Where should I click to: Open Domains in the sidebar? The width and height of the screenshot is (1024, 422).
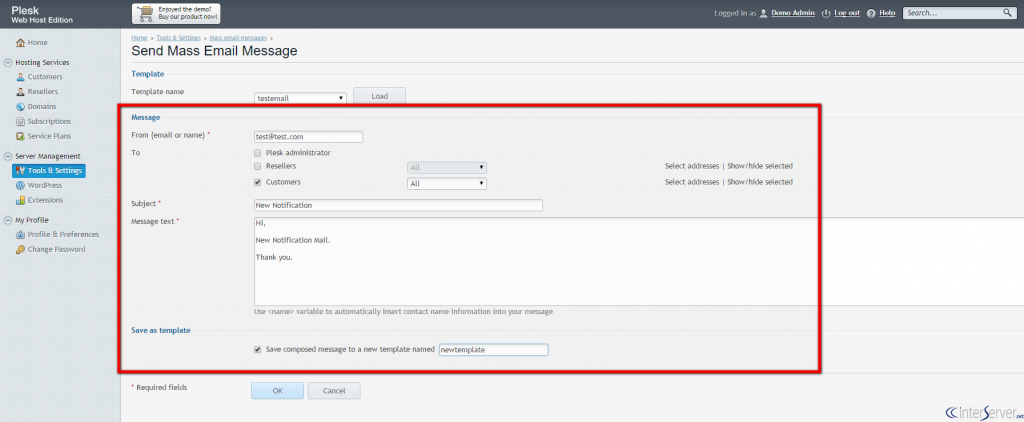coord(42,106)
